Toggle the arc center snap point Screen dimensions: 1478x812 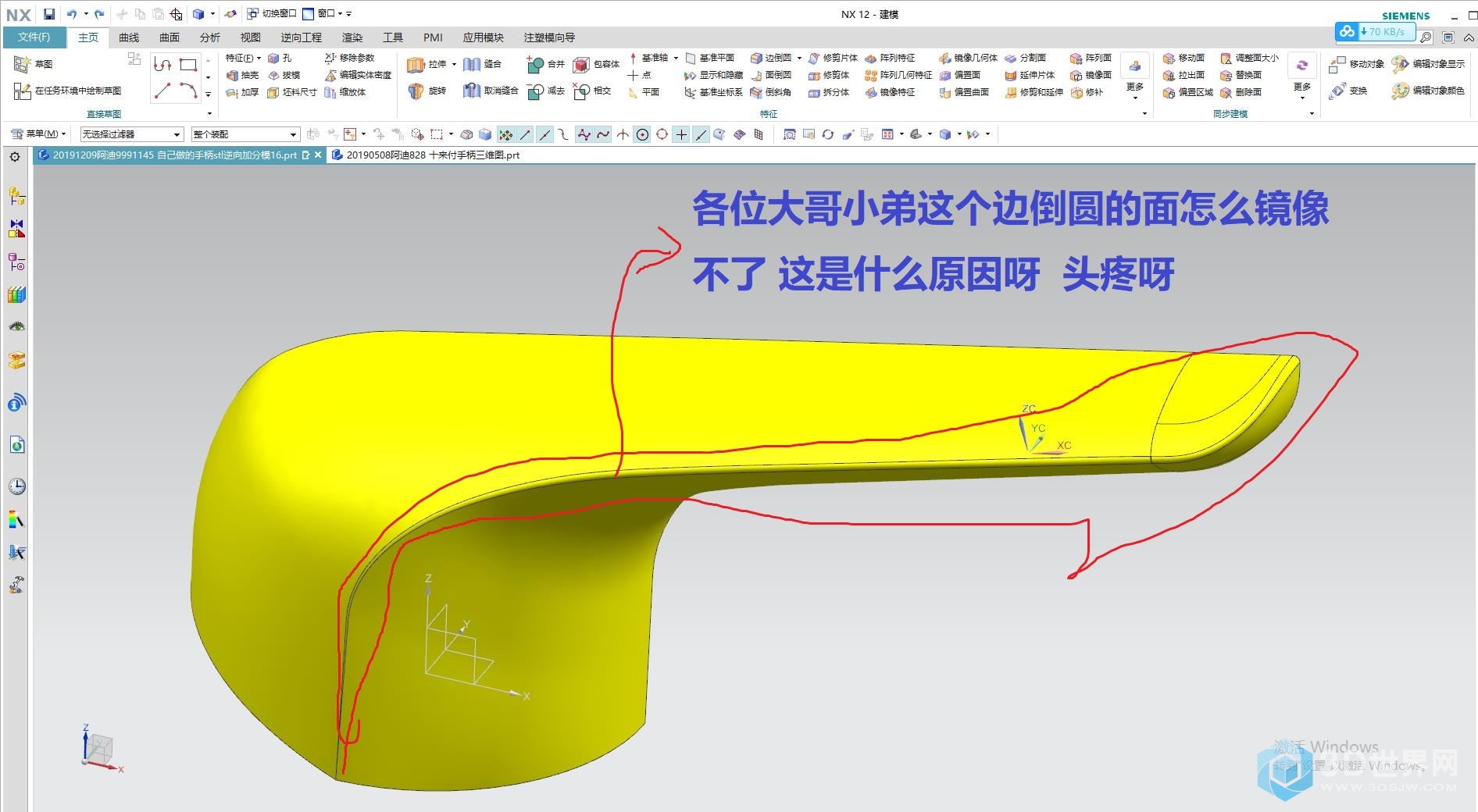(642, 134)
